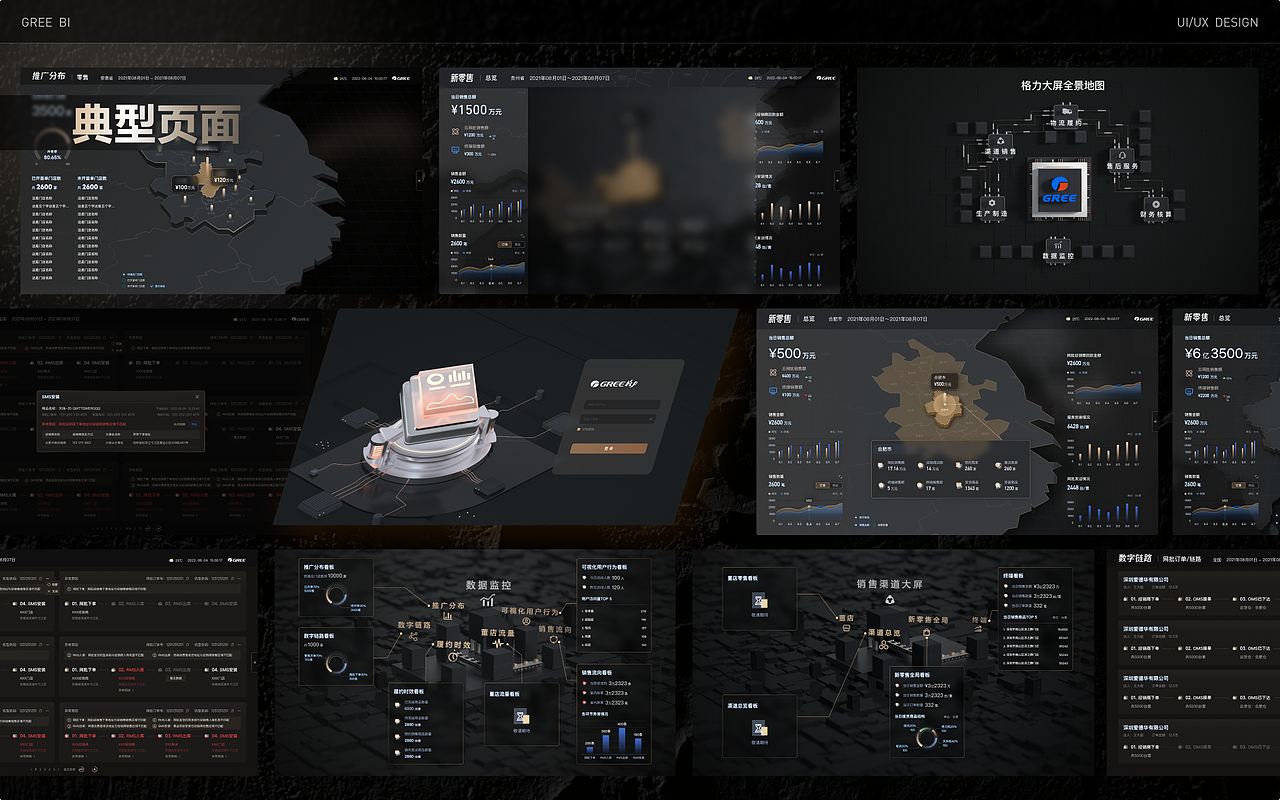Click the hourglass icon in 重店流量看板
Viewport: 1280px width, 800px height.
[522, 716]
